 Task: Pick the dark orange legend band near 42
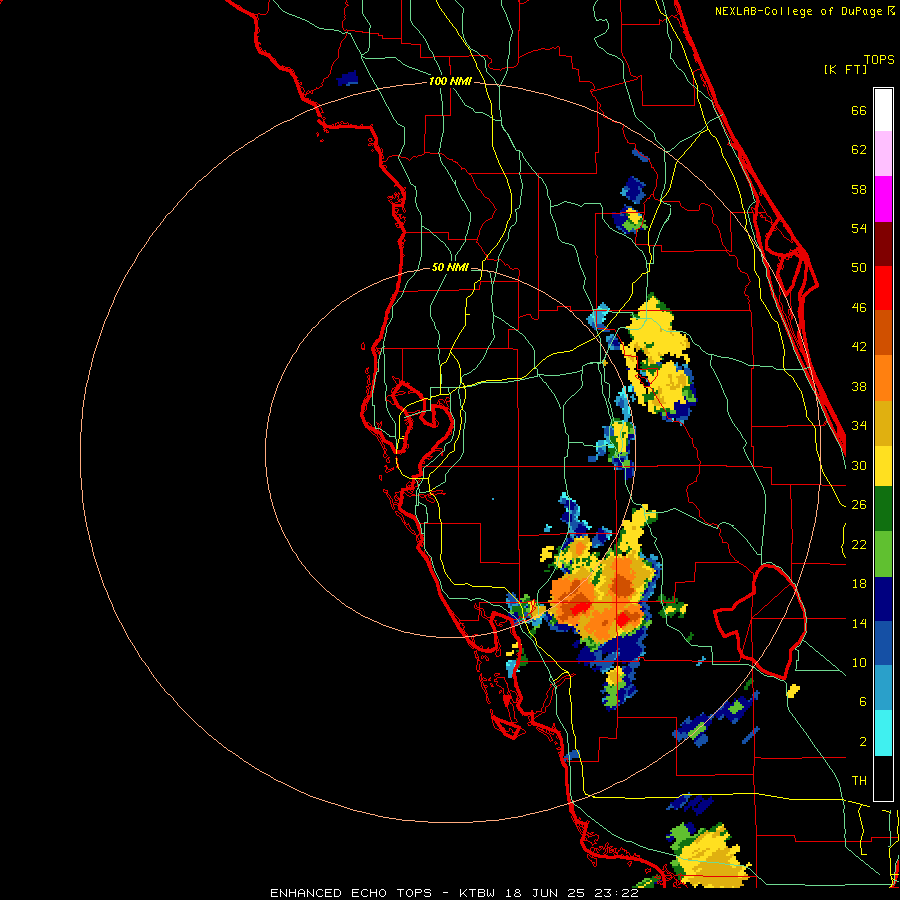[883, 332]
